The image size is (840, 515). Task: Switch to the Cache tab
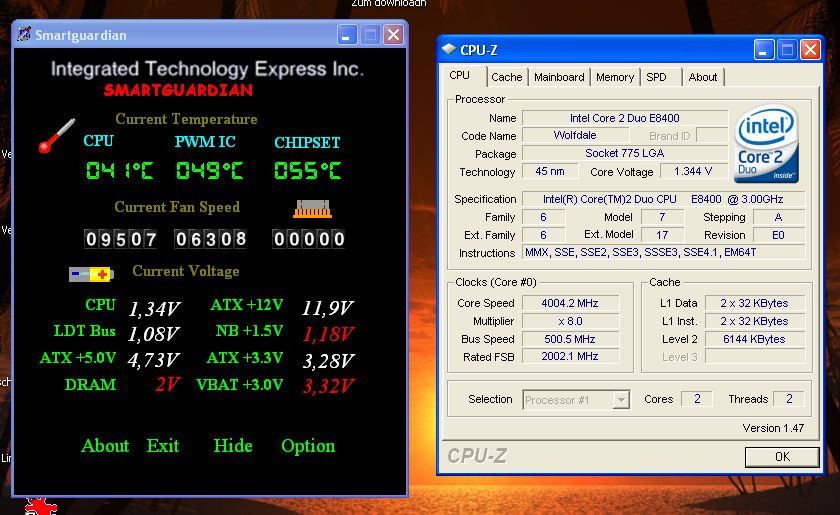pyautogui.click(x=507, y=77)
